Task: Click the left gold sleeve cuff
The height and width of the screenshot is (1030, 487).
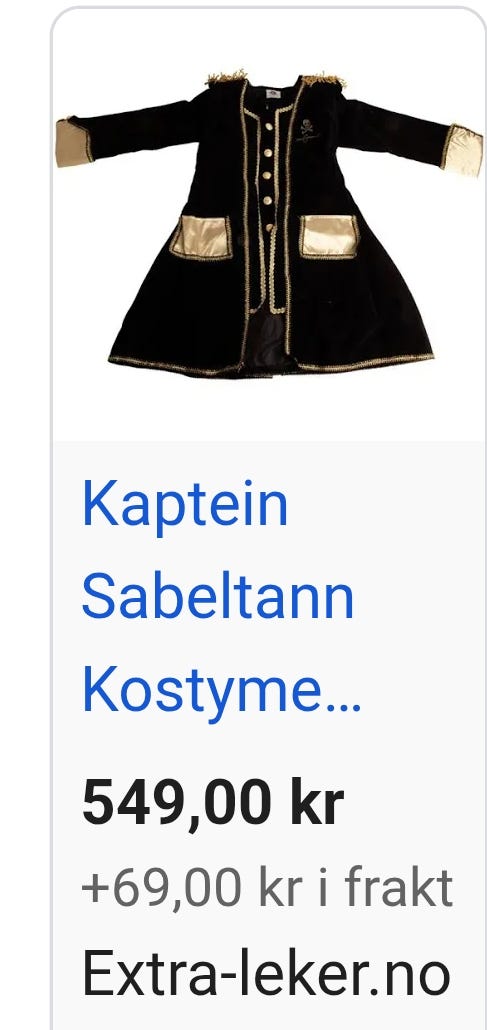Action: [74, 143]
